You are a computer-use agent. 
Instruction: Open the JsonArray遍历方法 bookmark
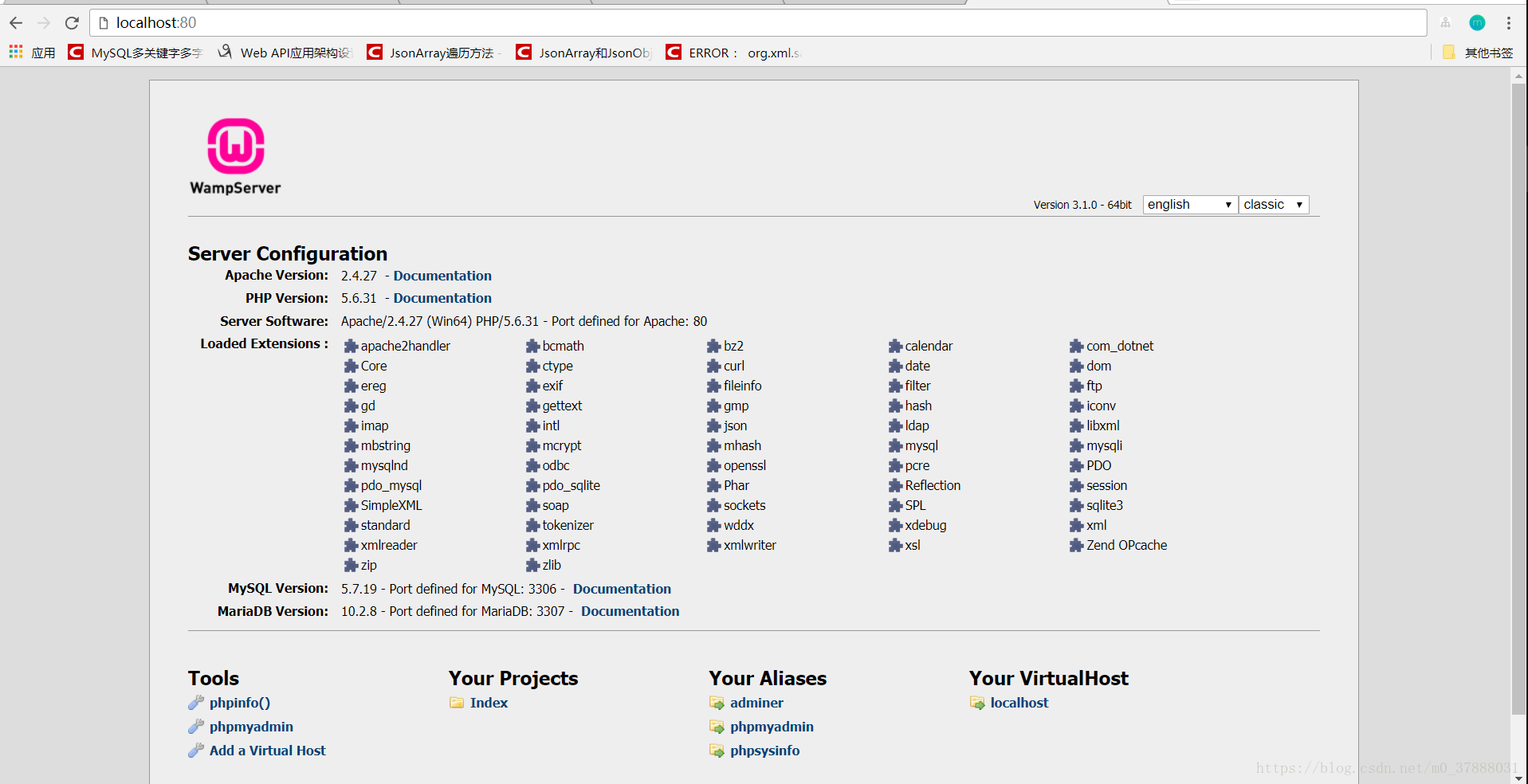(434, 53)
